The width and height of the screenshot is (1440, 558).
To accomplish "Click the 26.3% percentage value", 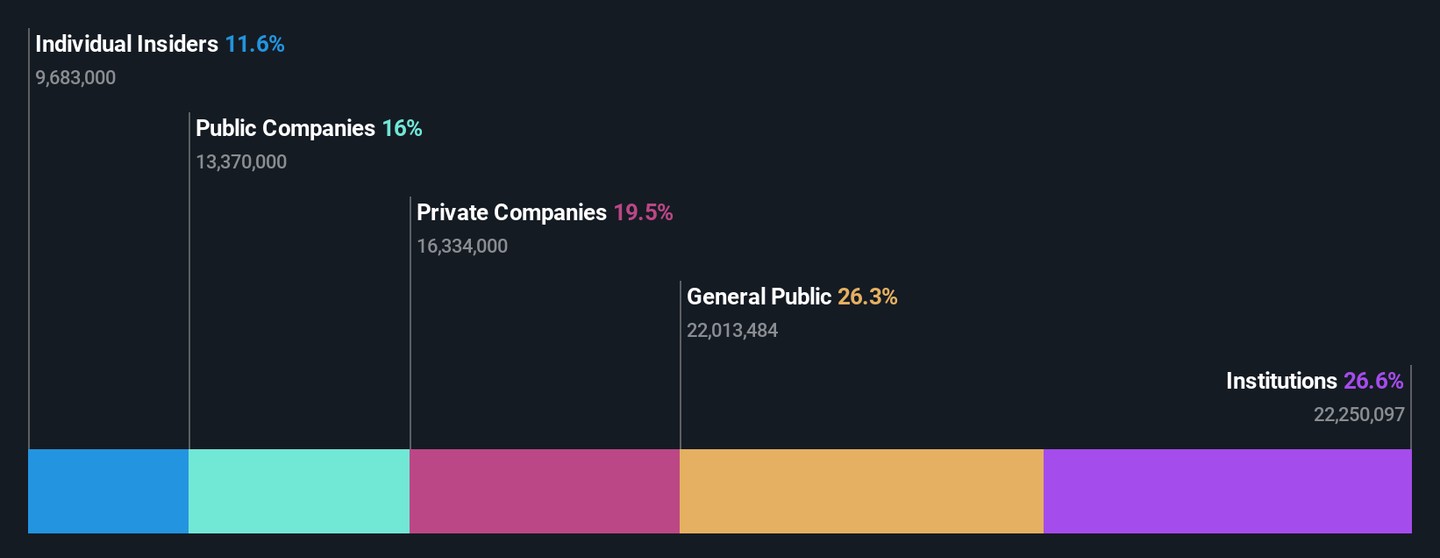I will coord(867,296).
